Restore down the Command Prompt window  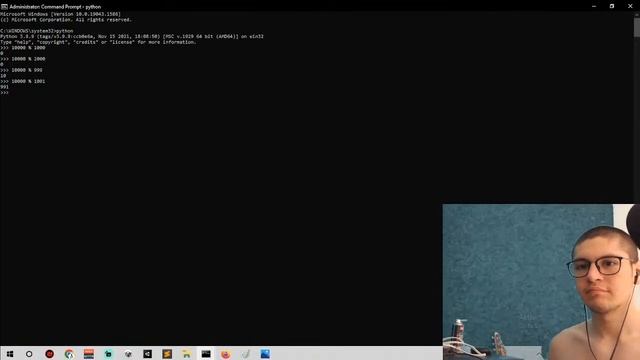[x=612, y=6]
